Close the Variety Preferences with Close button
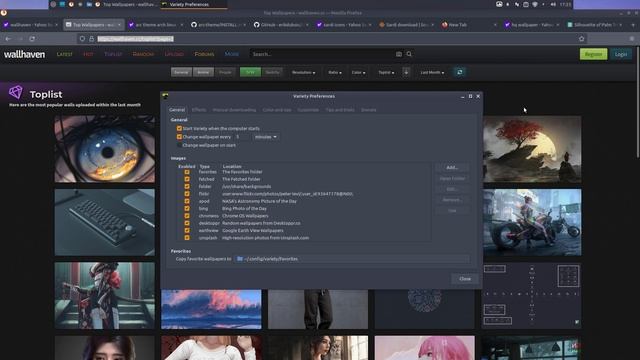Screen dimensions: 640x360 click(x=465, y=279)
